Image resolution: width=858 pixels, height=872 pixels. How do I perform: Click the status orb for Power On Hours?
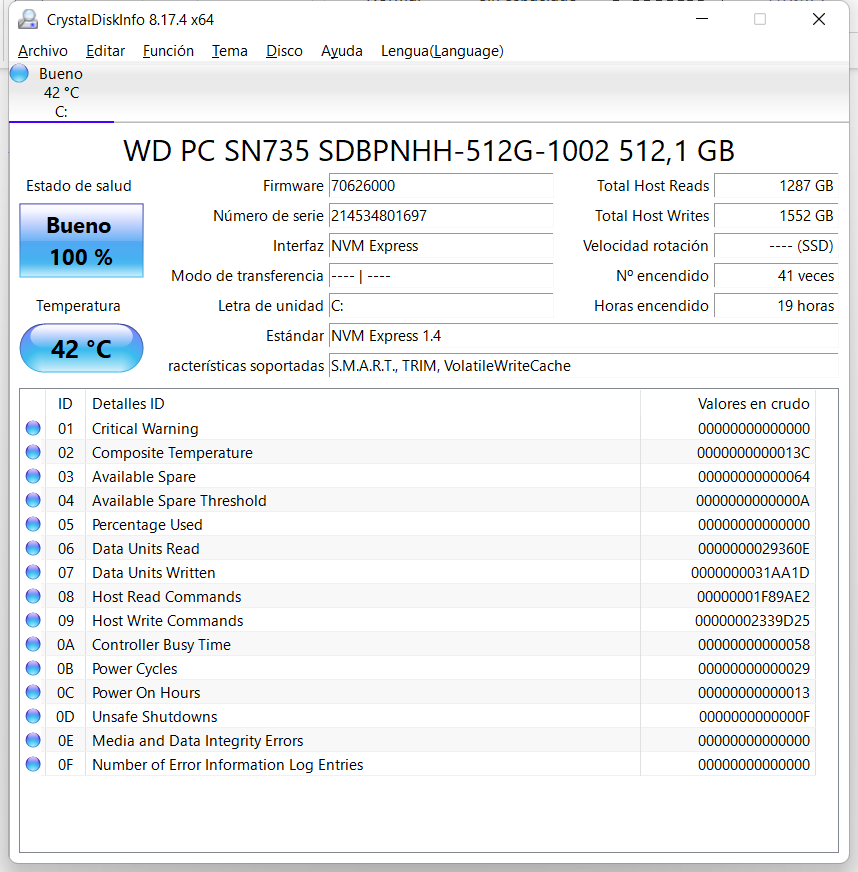(x=33, y=692)
